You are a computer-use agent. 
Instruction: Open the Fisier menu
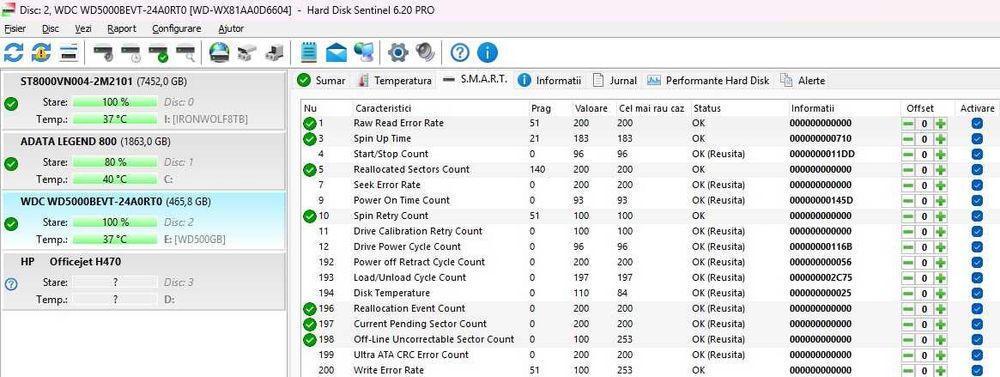point(15,29)
